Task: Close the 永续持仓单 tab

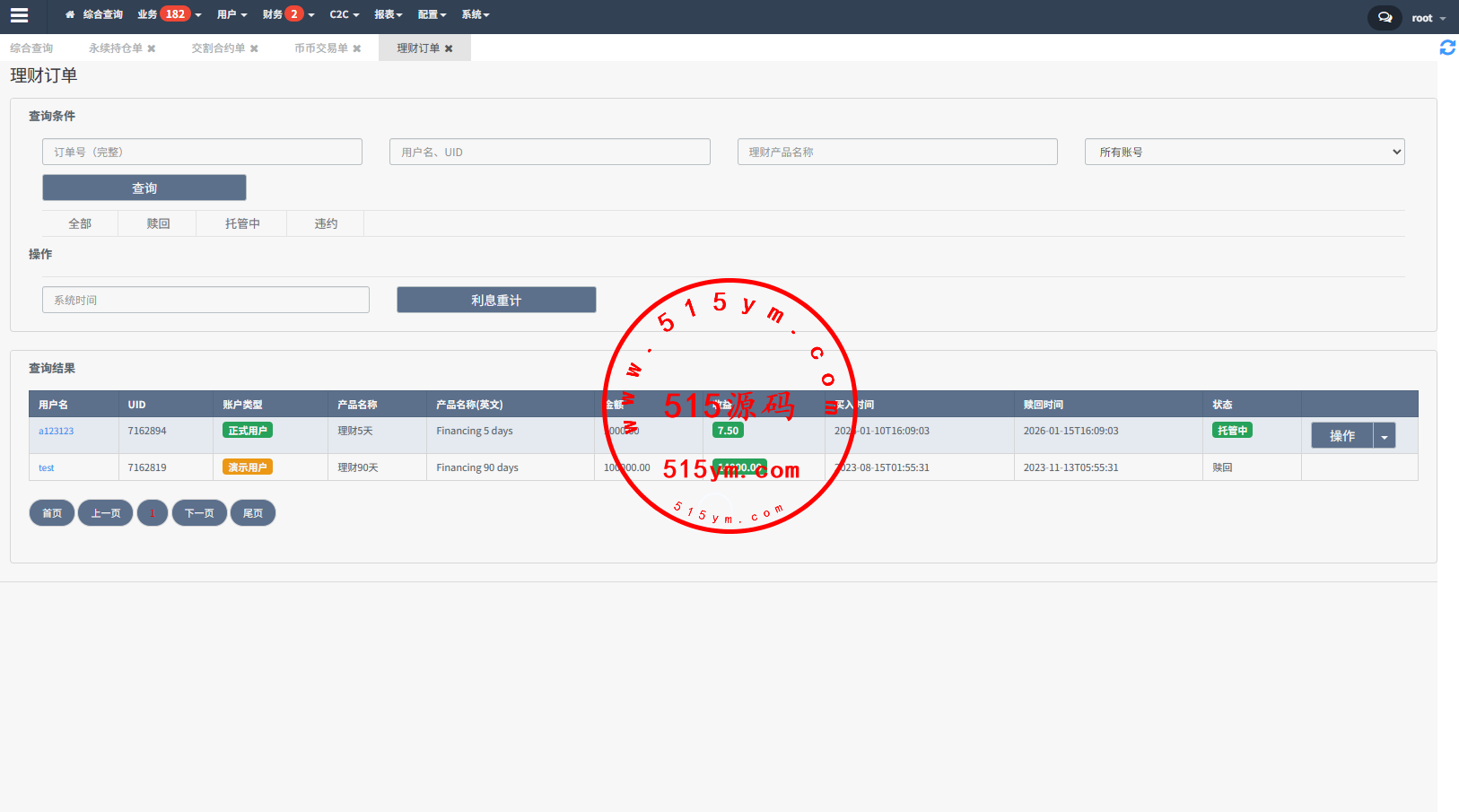Action: point(152,48)
